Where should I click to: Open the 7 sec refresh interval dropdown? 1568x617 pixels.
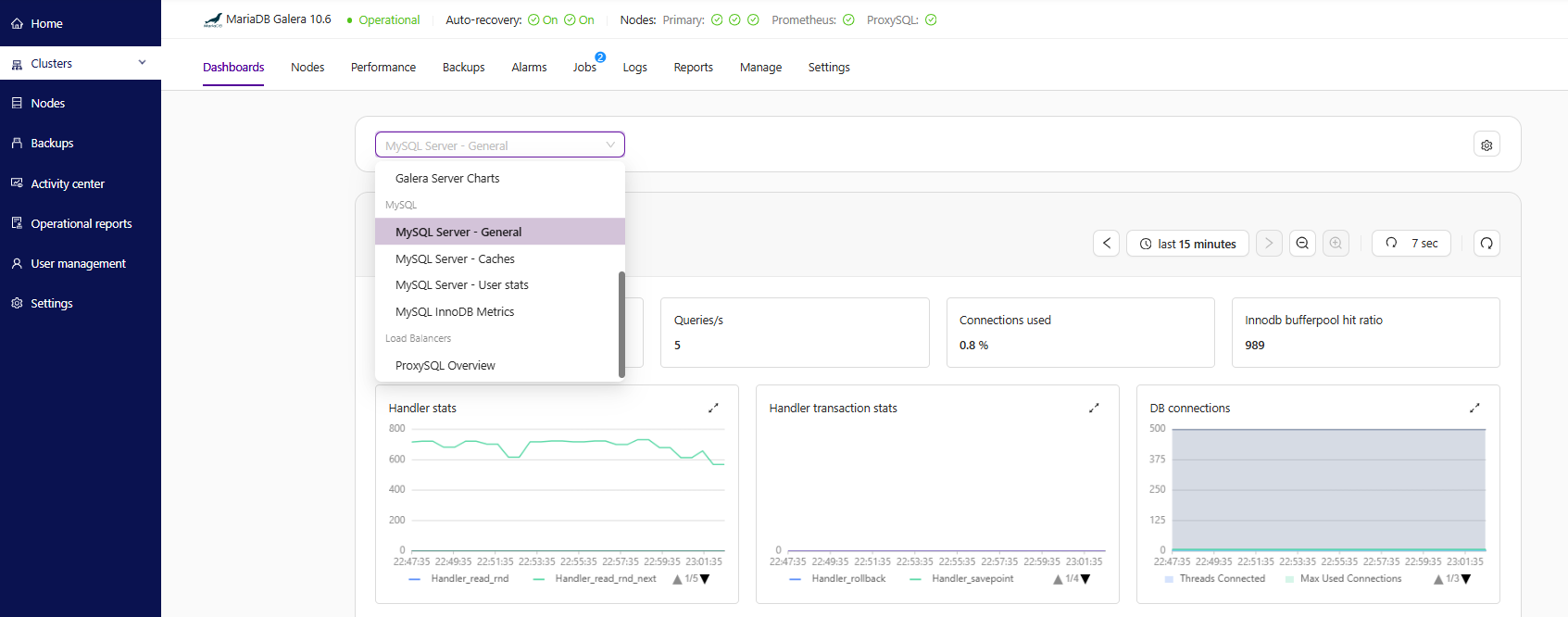(1411, 244)
